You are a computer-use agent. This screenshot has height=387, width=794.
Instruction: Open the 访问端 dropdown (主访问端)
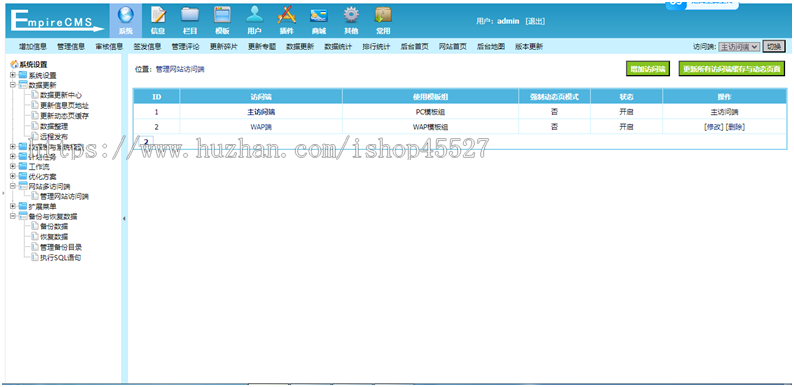(739, 47)
